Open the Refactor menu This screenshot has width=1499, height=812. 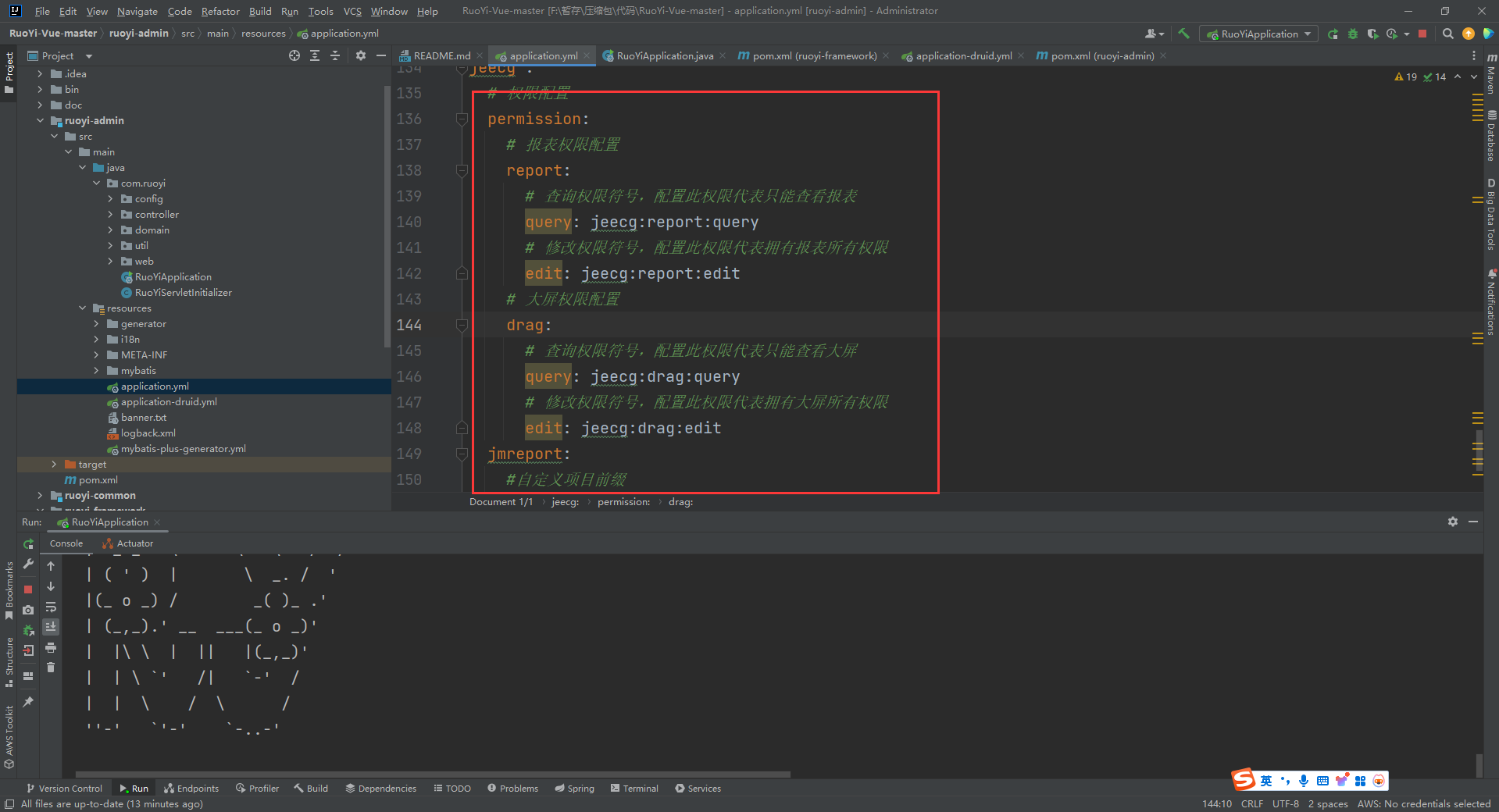pos(220,11)
